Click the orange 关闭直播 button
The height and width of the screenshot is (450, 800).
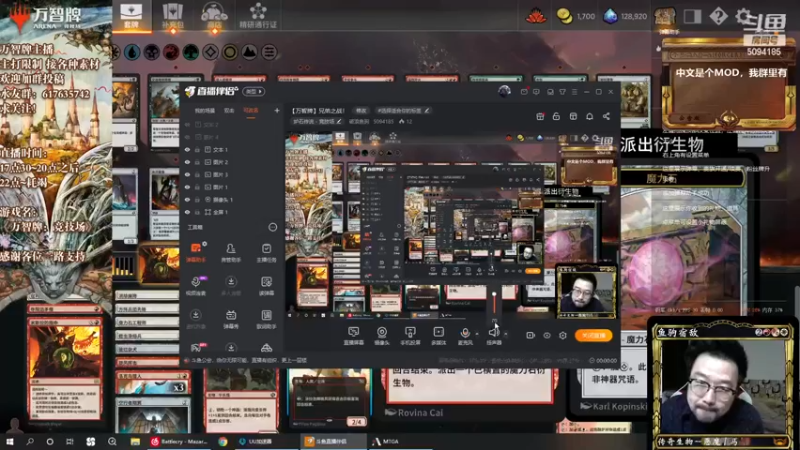coord(593,335)
